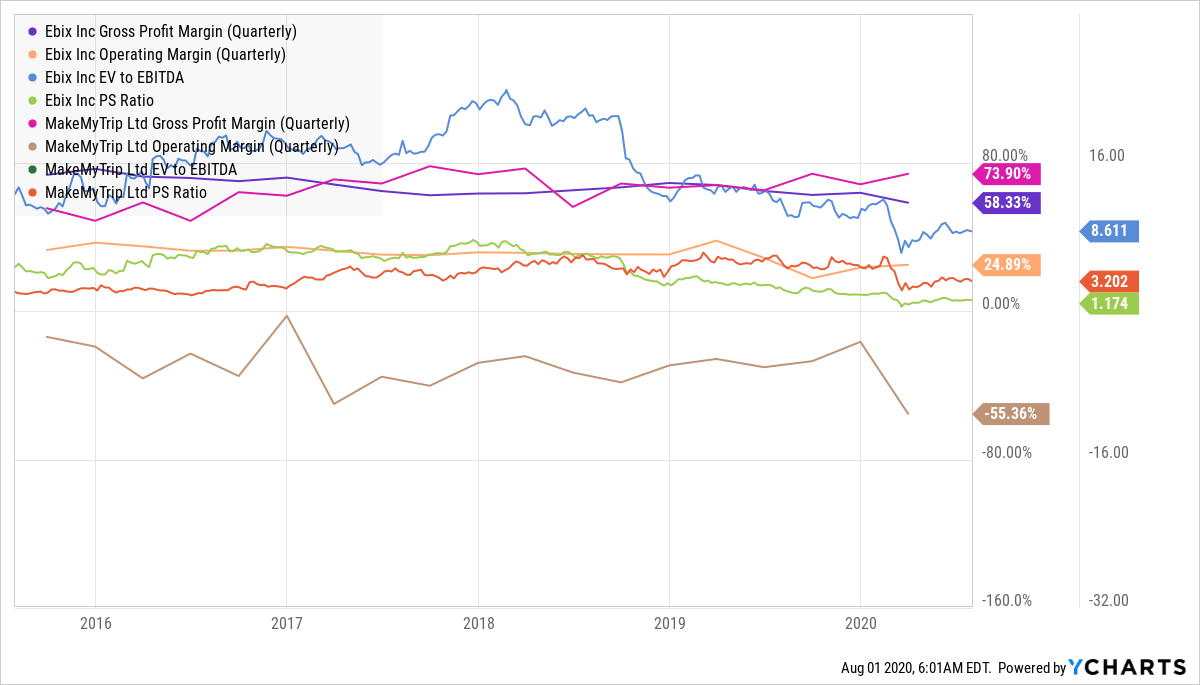Click the brown MakeMyTrip Operating Margin legend dot
Screen dimensions: 1200x685
(32, 147)
